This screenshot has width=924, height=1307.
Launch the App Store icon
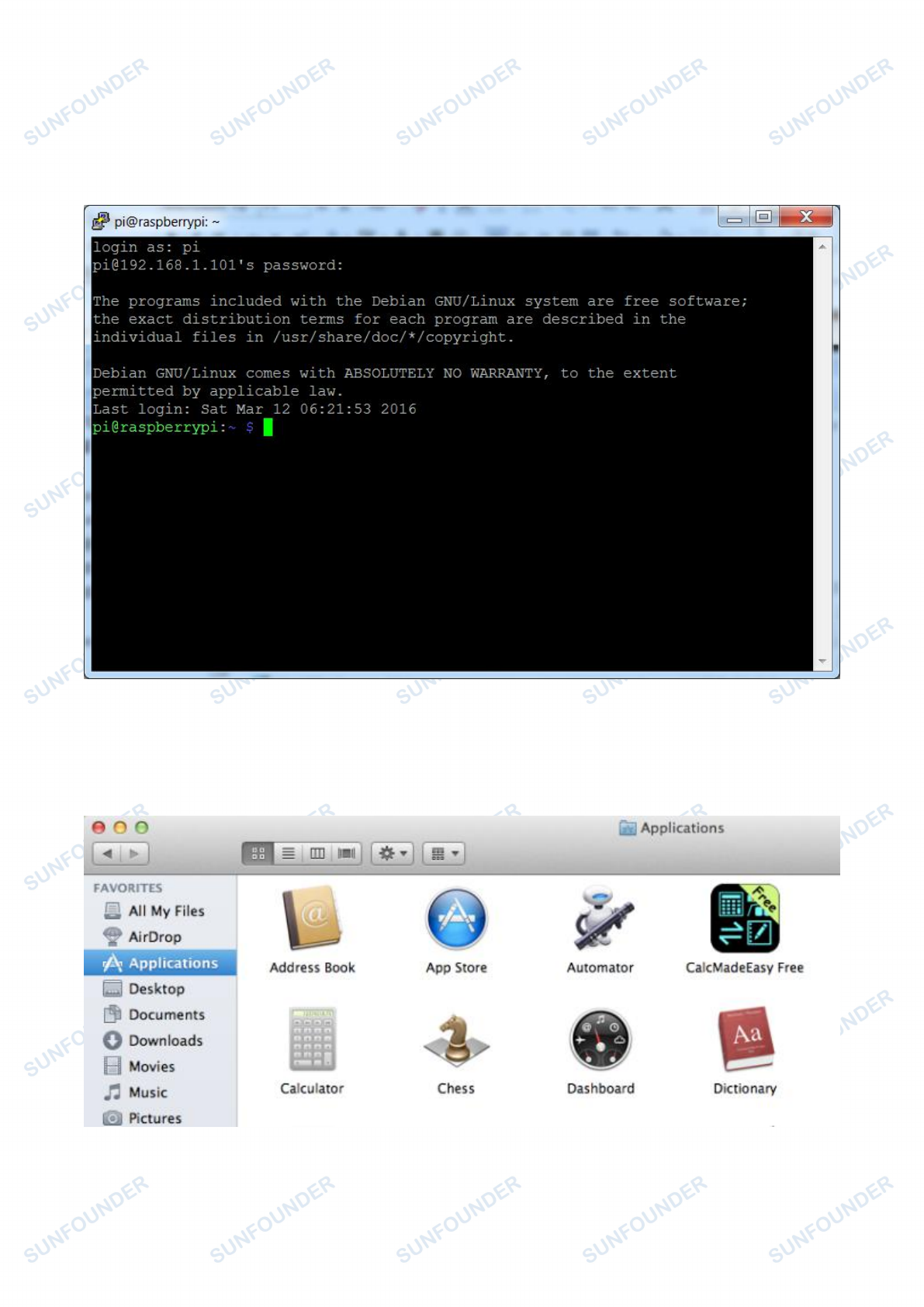456,919
